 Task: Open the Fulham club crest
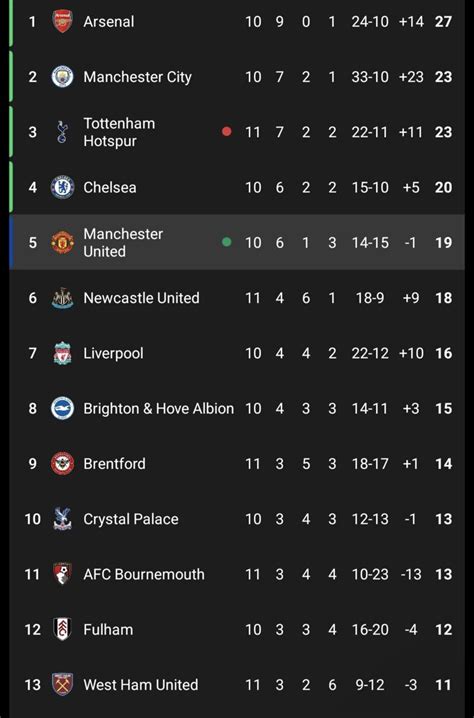[62, 629]
